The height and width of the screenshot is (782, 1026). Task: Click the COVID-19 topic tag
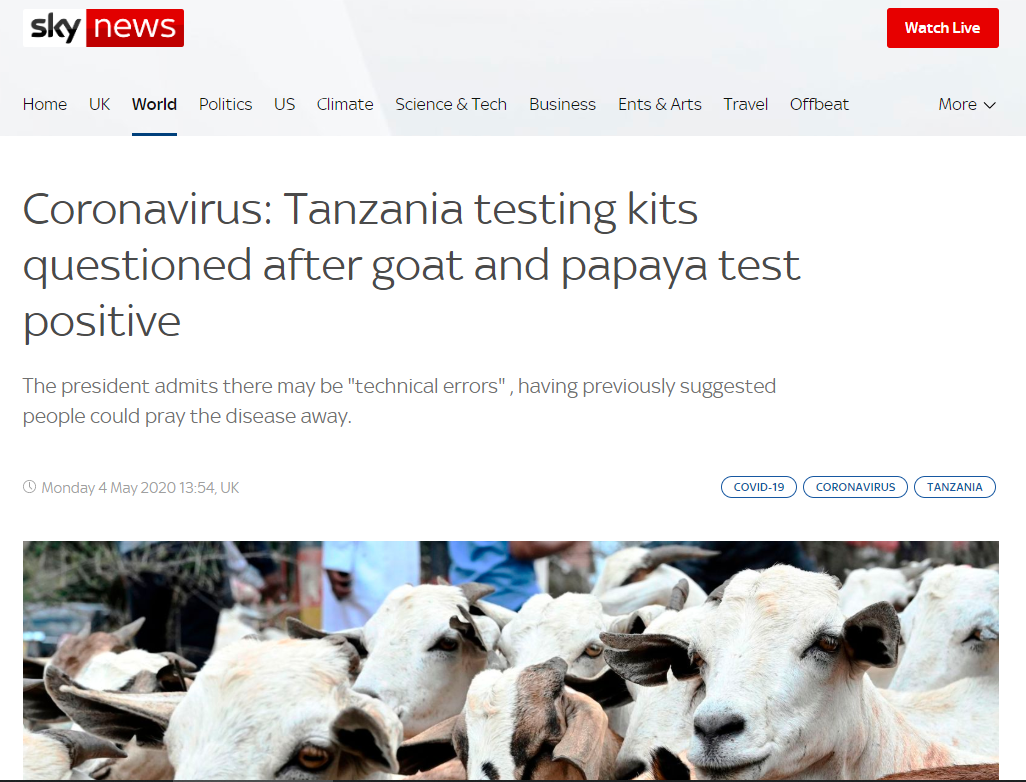(x=758, y=487)
